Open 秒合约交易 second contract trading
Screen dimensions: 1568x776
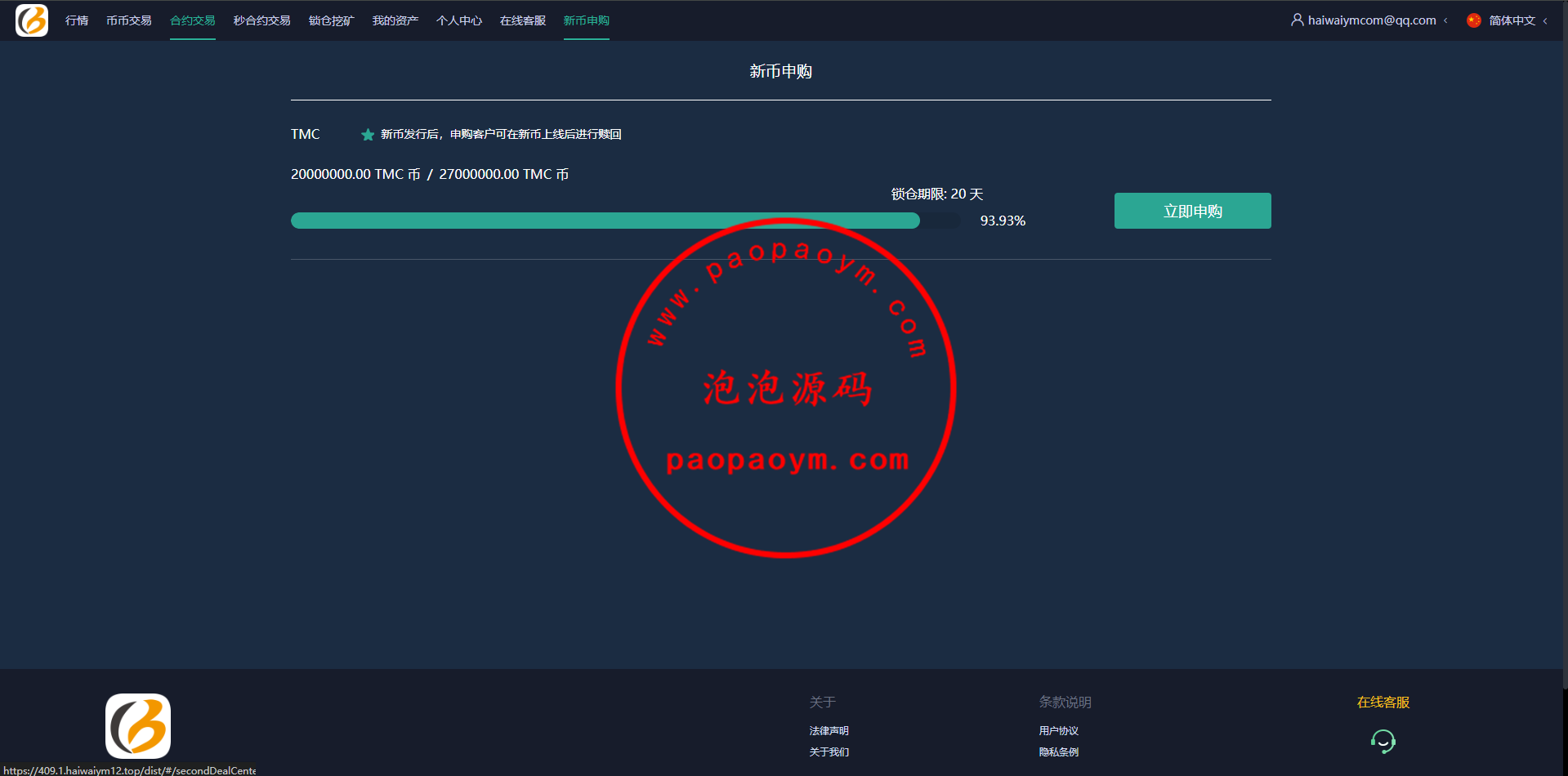tap(262, 20)
